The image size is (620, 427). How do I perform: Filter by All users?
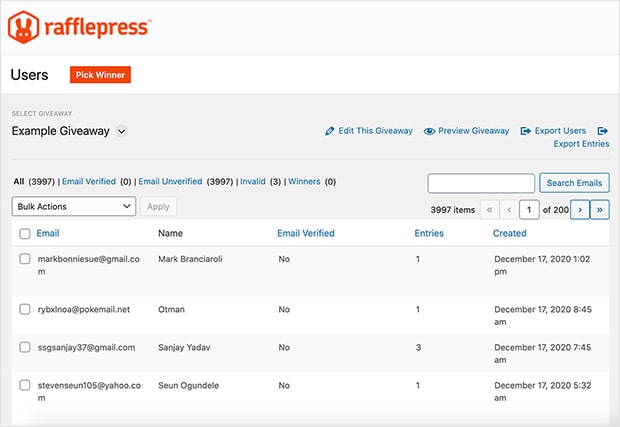point(19,181)
